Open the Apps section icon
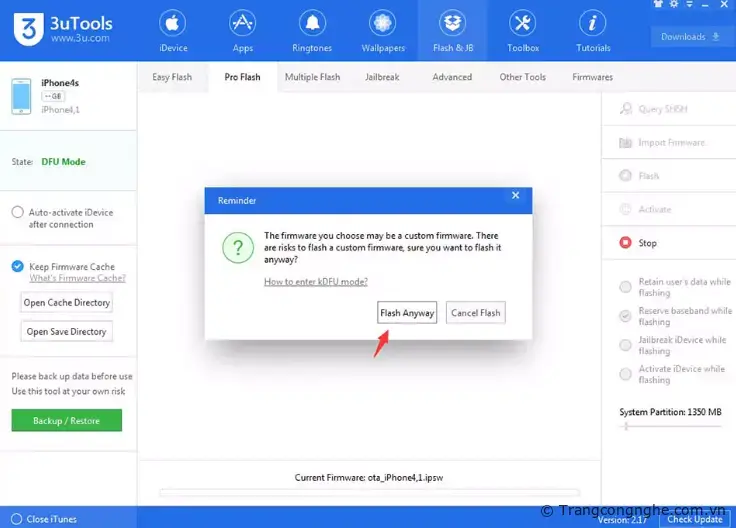Screen dimensions: 736x528 pyautogui.click(x=242, y=24)
